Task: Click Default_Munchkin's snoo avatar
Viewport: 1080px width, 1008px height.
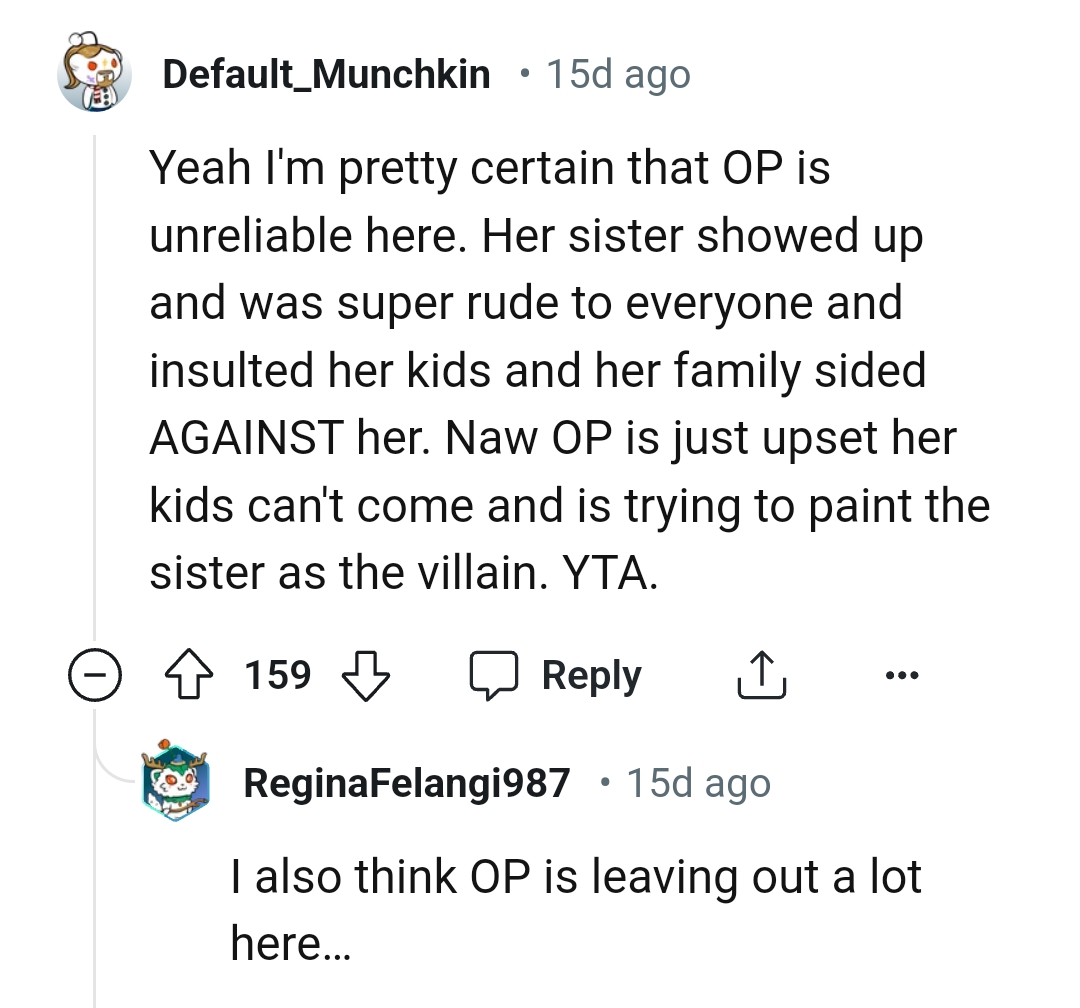Action: click(x=96, y=74)
